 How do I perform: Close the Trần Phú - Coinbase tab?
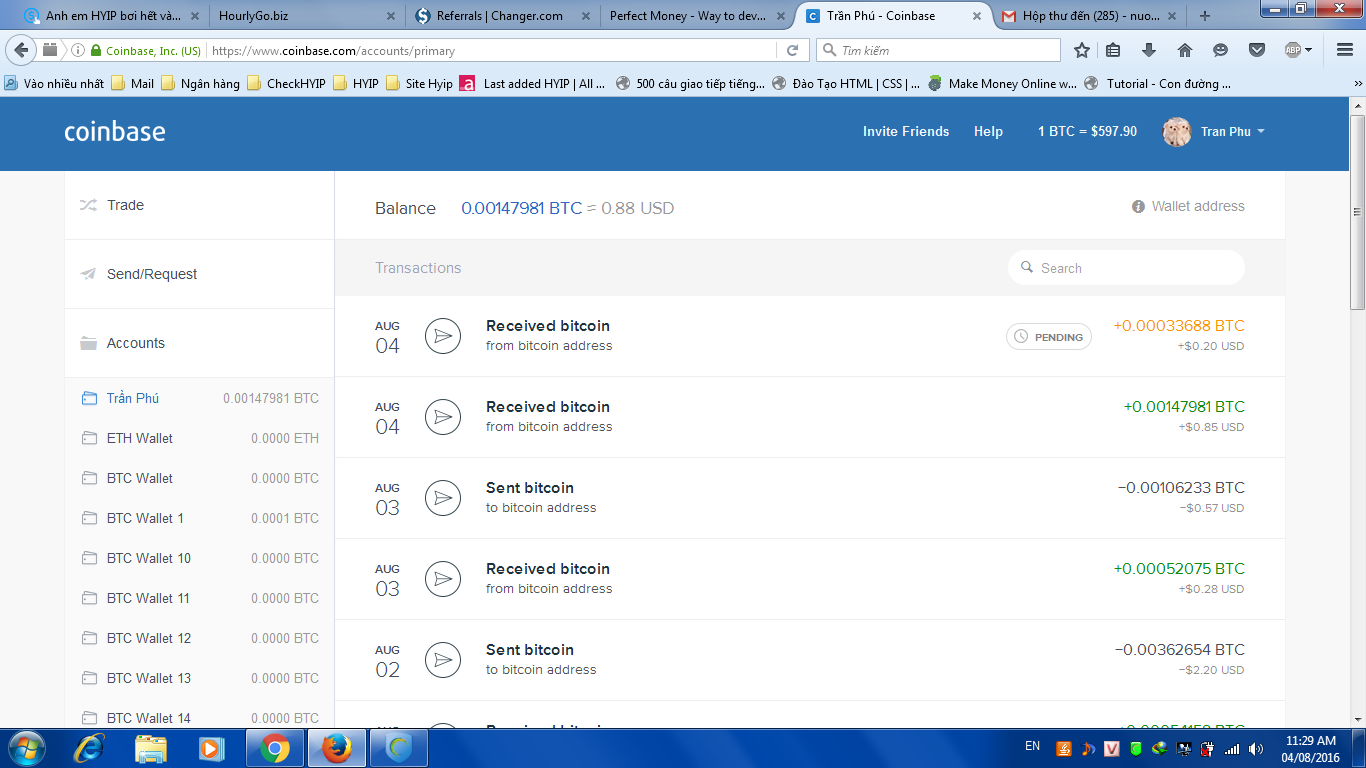(977, 16)
